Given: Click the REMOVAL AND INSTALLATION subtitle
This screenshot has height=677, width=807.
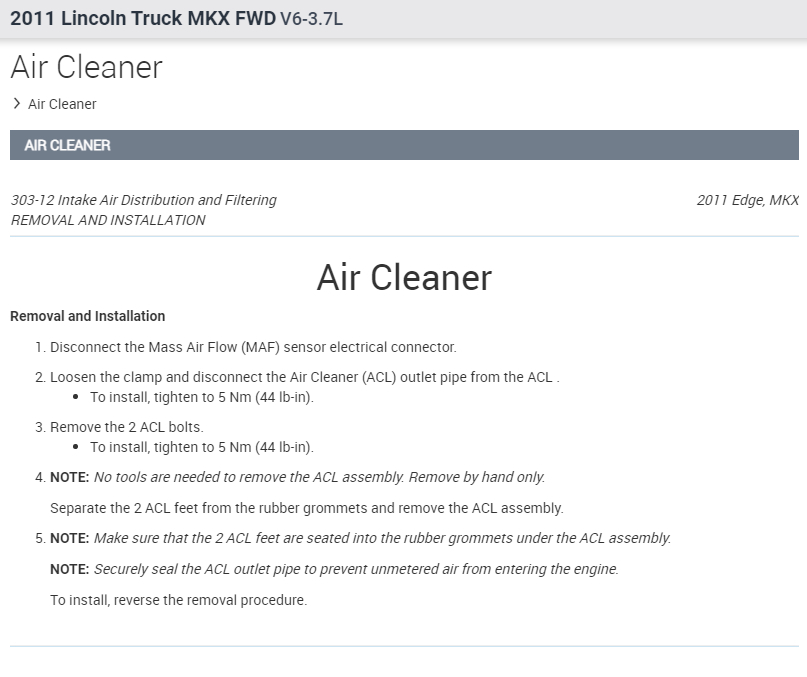Looking at the screenshot, I should pos(108,220).
